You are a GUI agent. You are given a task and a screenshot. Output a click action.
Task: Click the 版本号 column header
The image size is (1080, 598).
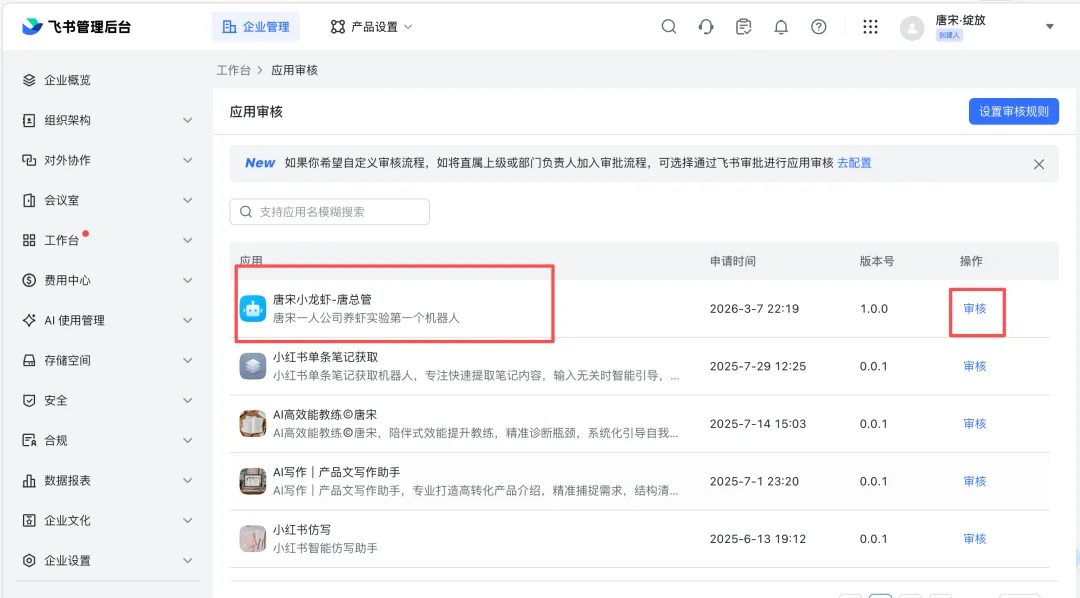pyautogui.click(x=877, y=261)
